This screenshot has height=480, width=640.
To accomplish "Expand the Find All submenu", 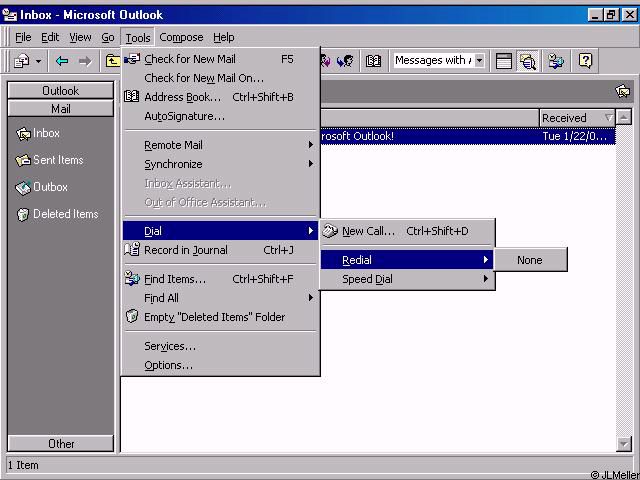I will [x=220, y=298].
